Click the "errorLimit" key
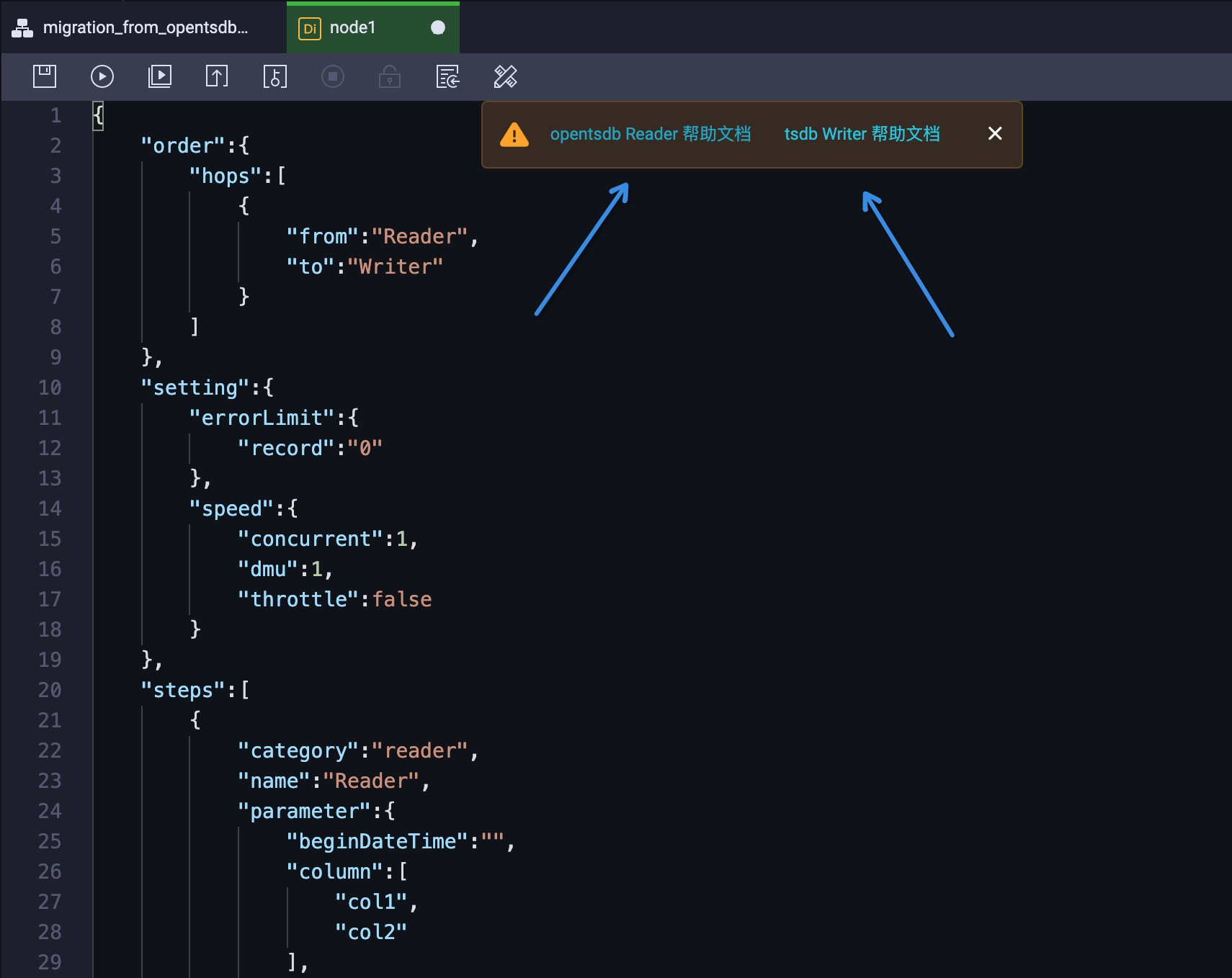The width and height of the screenshot is (1232, 978). [262, 418]
